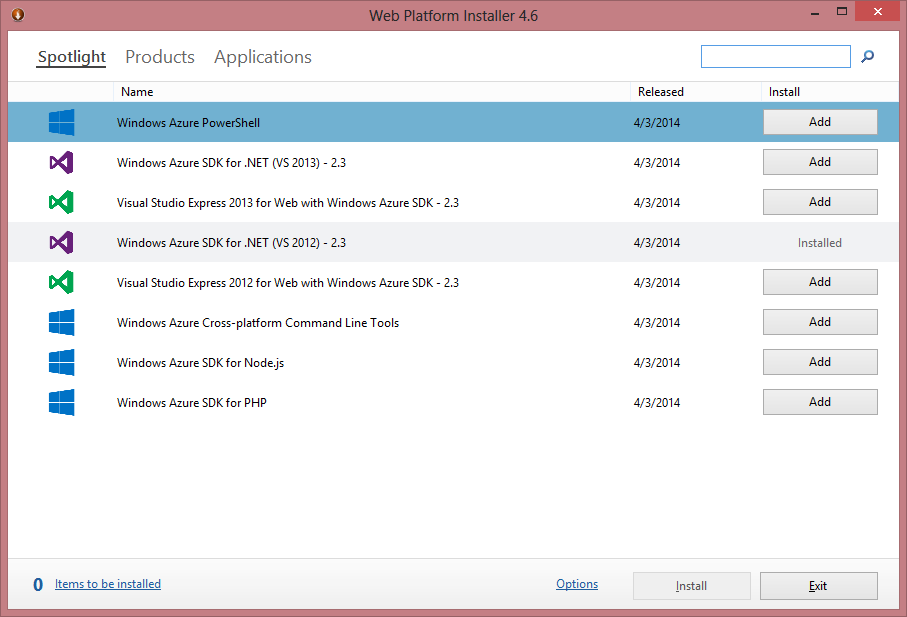Add Windows Azure PowerShell
Image resolution: width=907 pixels, height=617 pixels.
tap(820, 122)
